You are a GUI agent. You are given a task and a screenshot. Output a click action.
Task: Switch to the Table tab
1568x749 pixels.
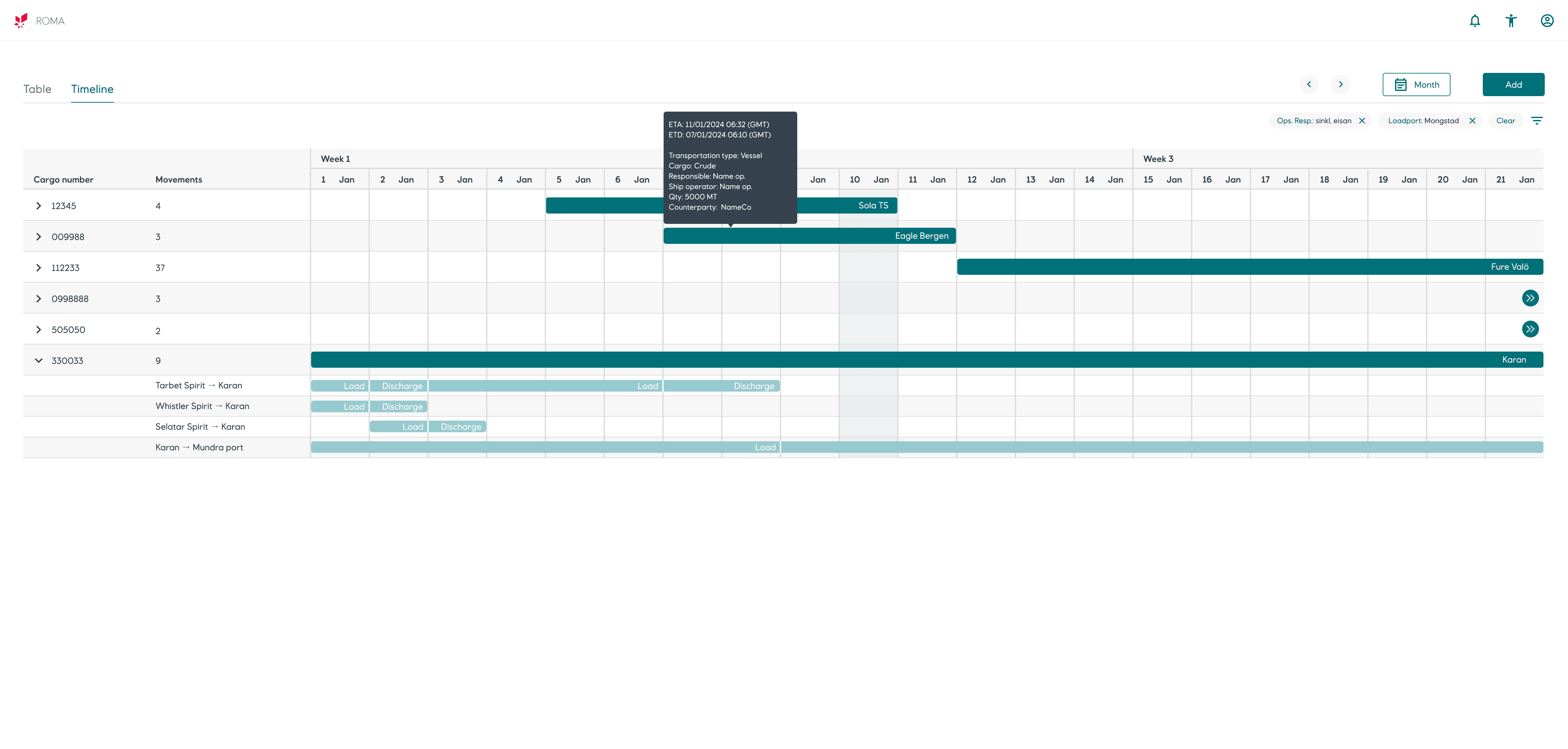click(37, 89)
